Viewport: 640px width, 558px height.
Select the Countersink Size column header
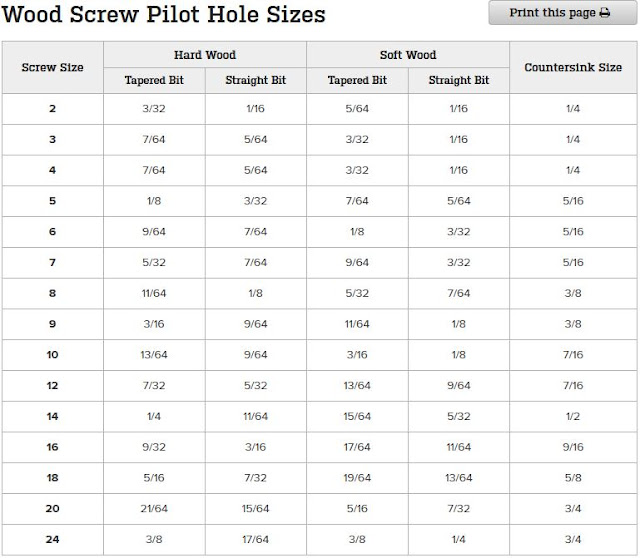[x=573, y=67]
